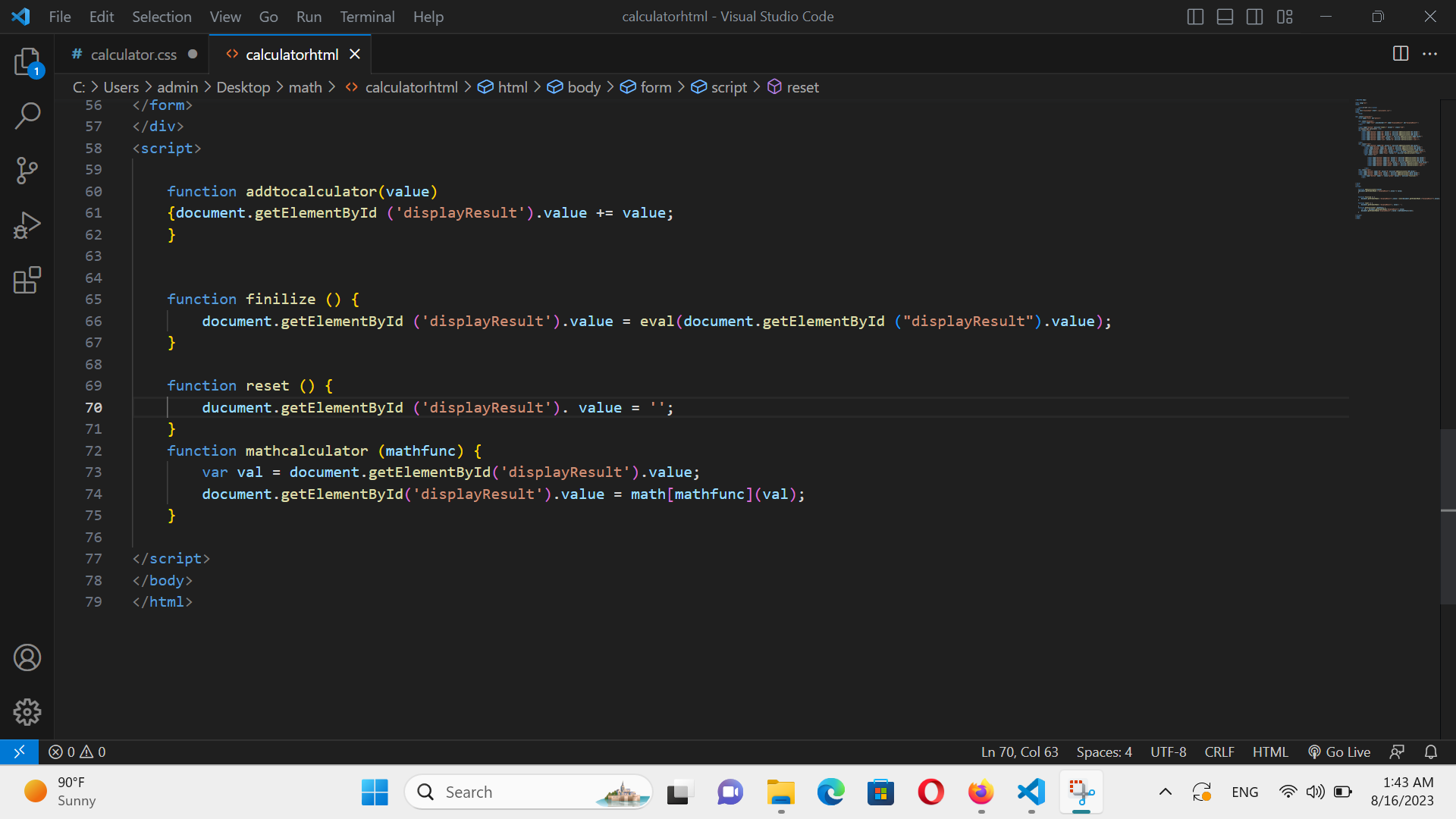Open the Terminal menu
Screen dimensions: 1456x819
[x=367, y=17]
